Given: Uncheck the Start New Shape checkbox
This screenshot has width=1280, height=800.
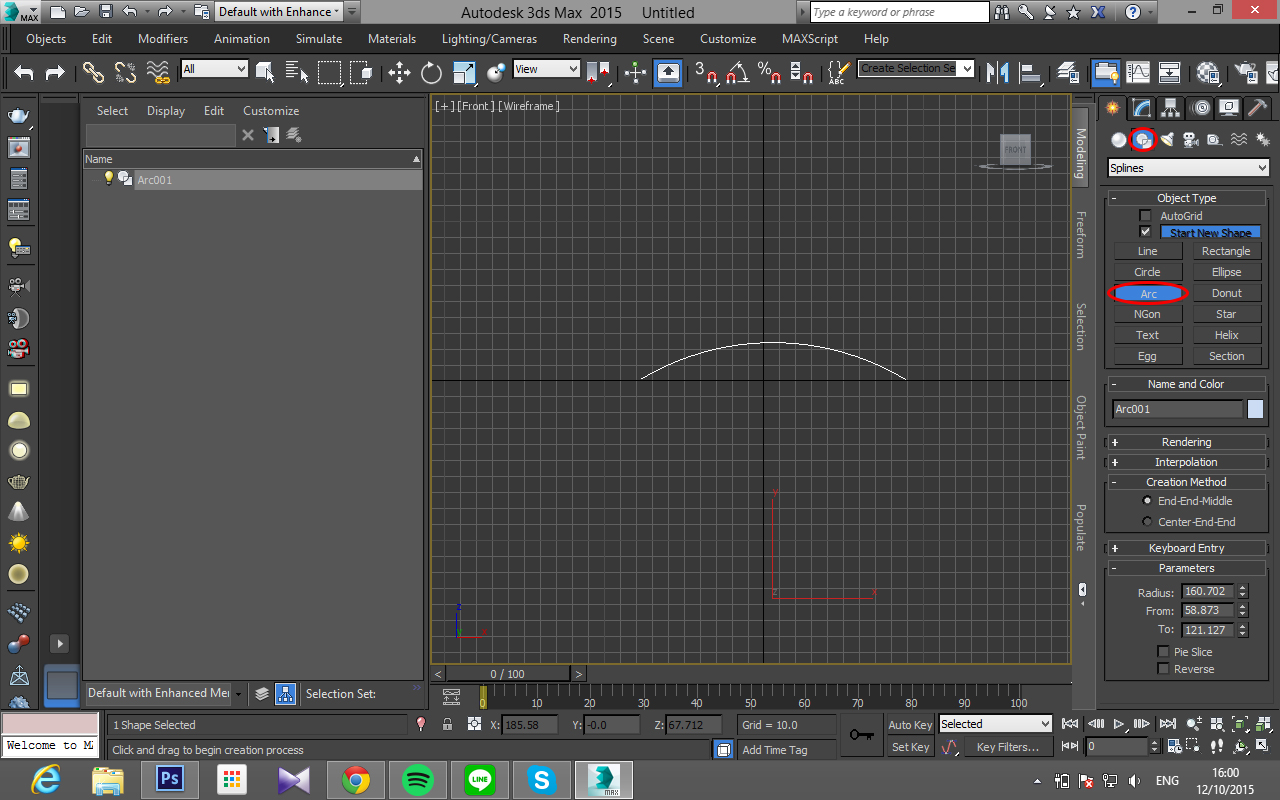Looking at the screenshot, I should click(x=1146, y=232).
